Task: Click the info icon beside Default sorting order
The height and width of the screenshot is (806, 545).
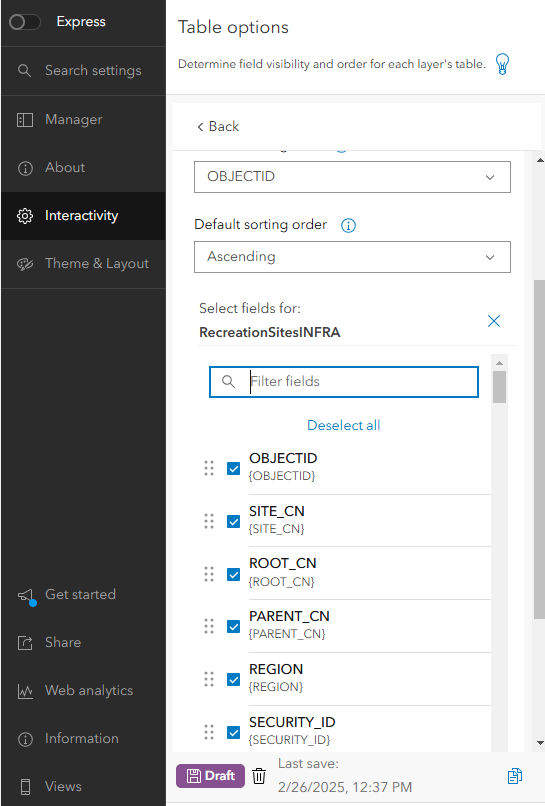Action: (348, 225)
